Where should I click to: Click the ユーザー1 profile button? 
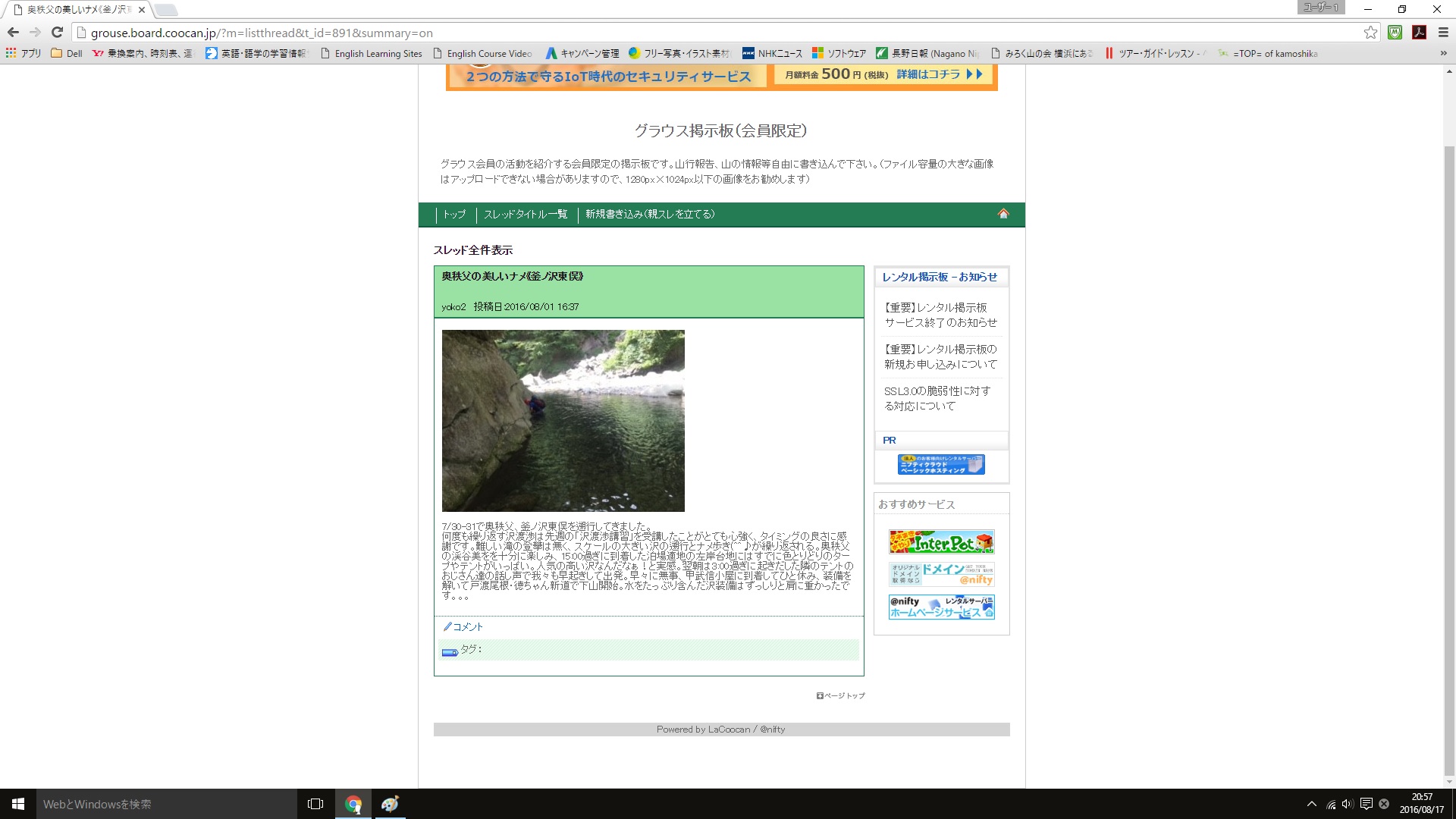click(1321, 8)
